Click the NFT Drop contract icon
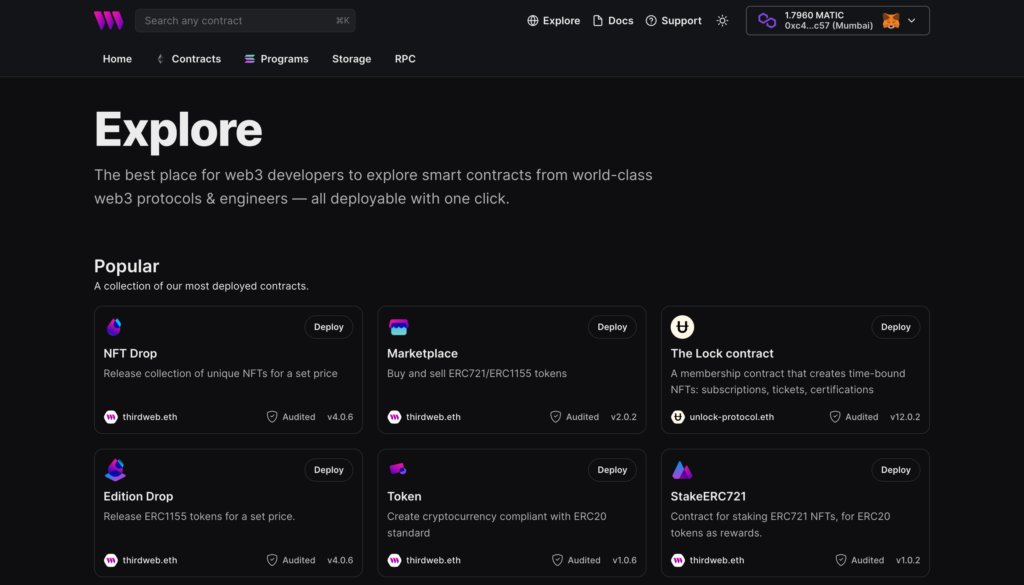This screenshot has height=585, width=1024. pyautogui.click(x=114, y=326)
